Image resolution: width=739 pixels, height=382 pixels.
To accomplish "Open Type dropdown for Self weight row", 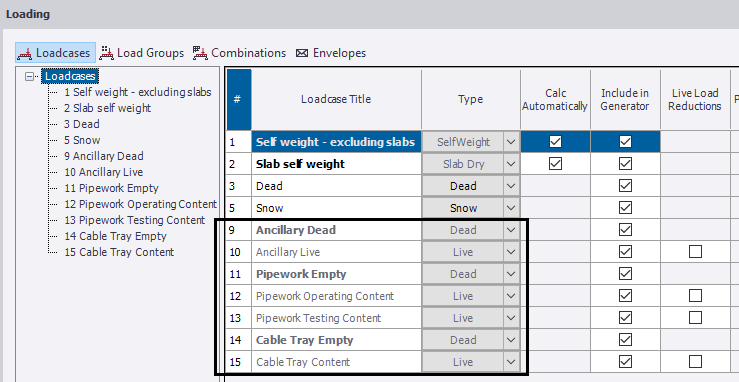I will coord(511,142).
